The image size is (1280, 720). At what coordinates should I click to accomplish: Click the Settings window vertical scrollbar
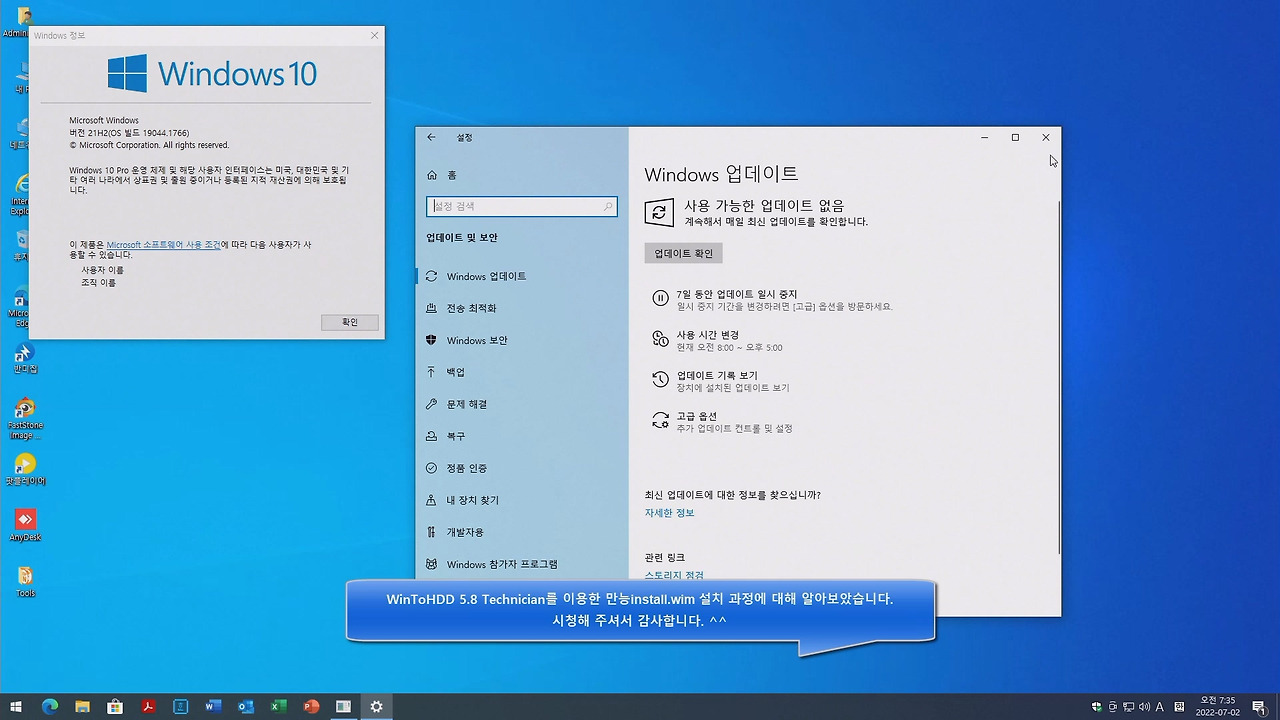click(1058, 376)
